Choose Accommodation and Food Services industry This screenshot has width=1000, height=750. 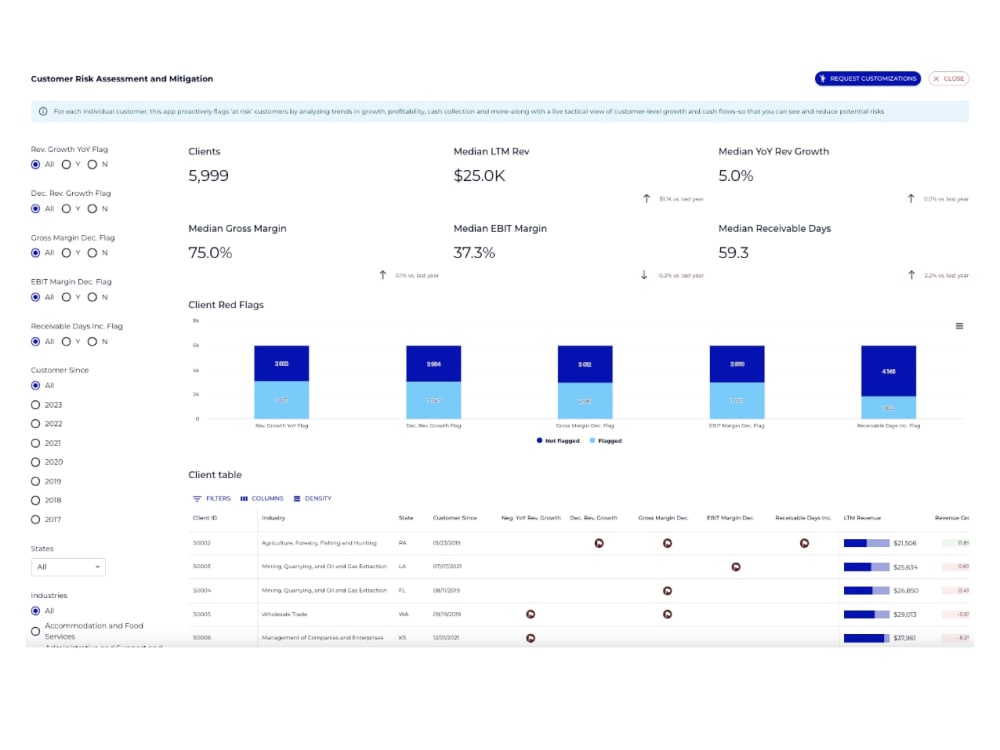tap(35, 630)
